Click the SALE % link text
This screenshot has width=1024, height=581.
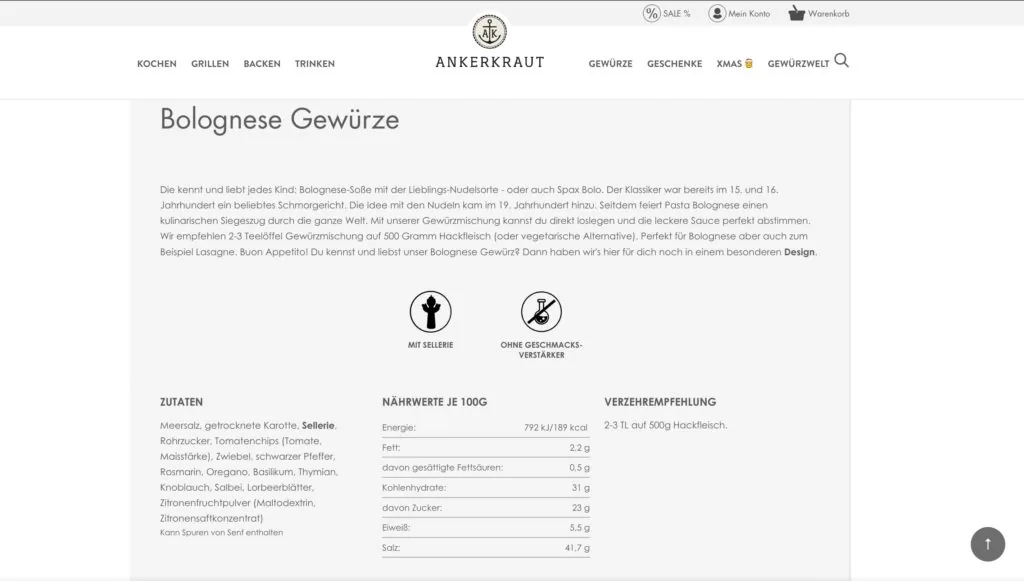pyautogui.click(x=677, y=14)
